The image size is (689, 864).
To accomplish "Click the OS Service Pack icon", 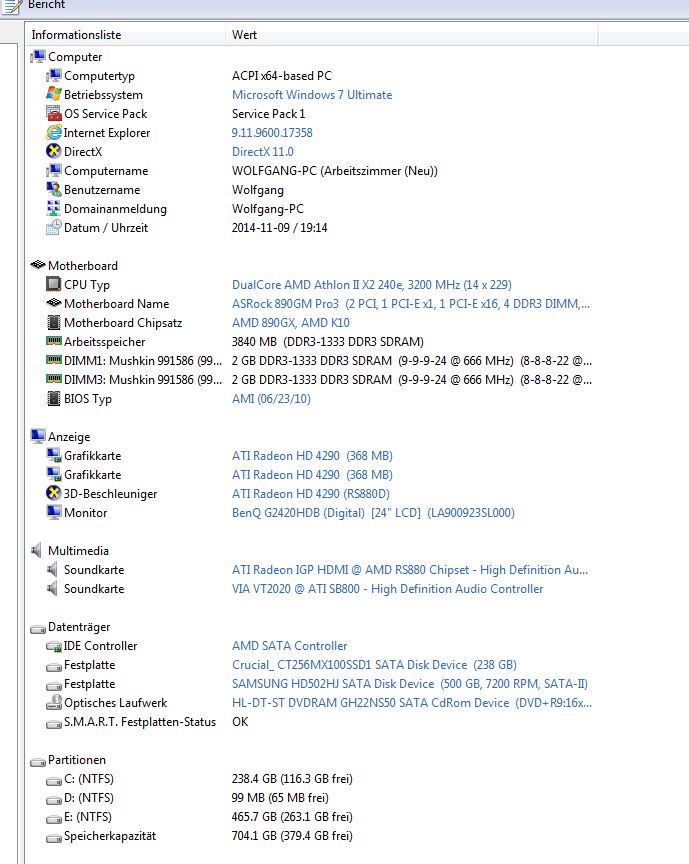I will [53, 114].
